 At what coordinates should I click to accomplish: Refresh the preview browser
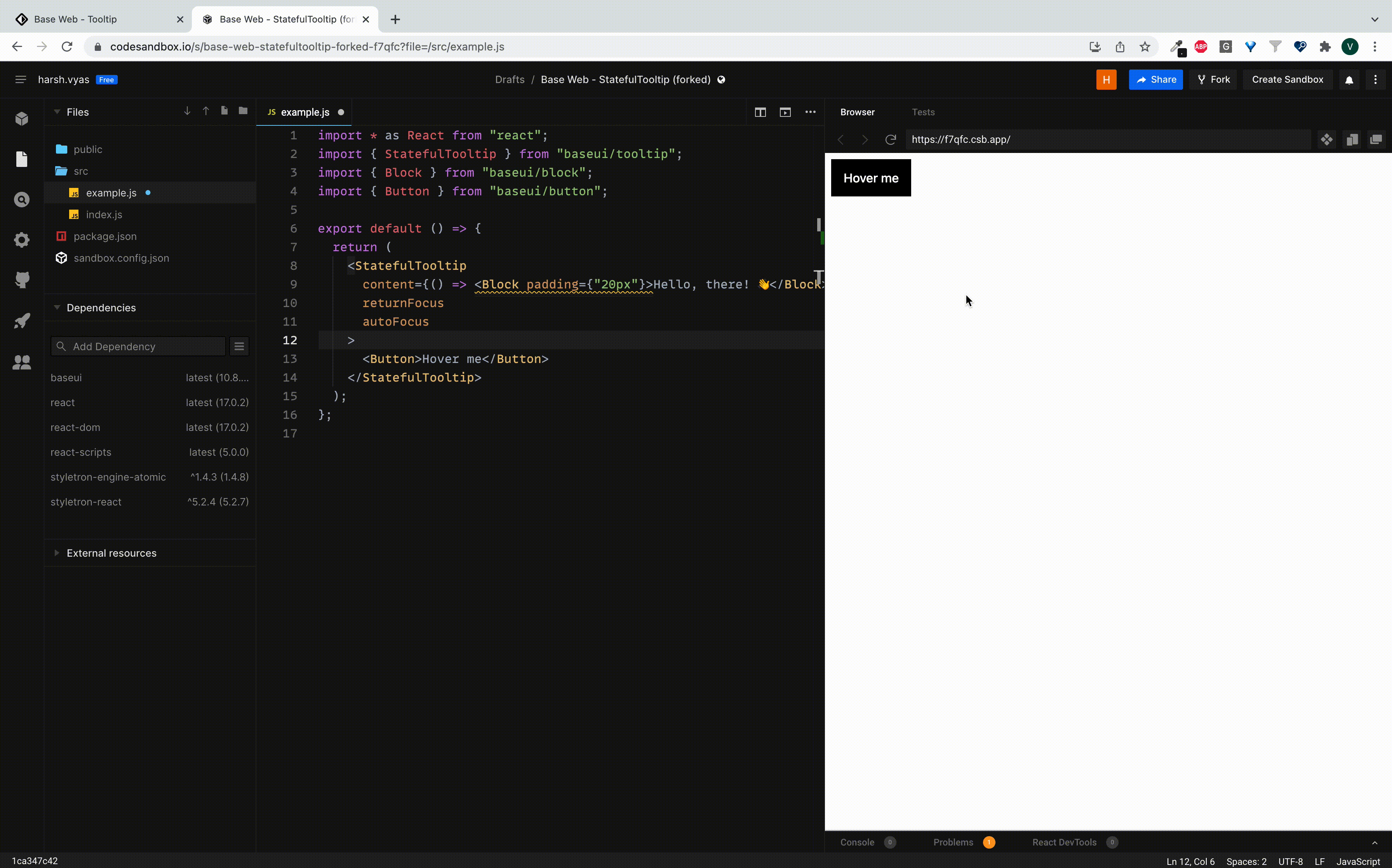[x=890, y=139]
